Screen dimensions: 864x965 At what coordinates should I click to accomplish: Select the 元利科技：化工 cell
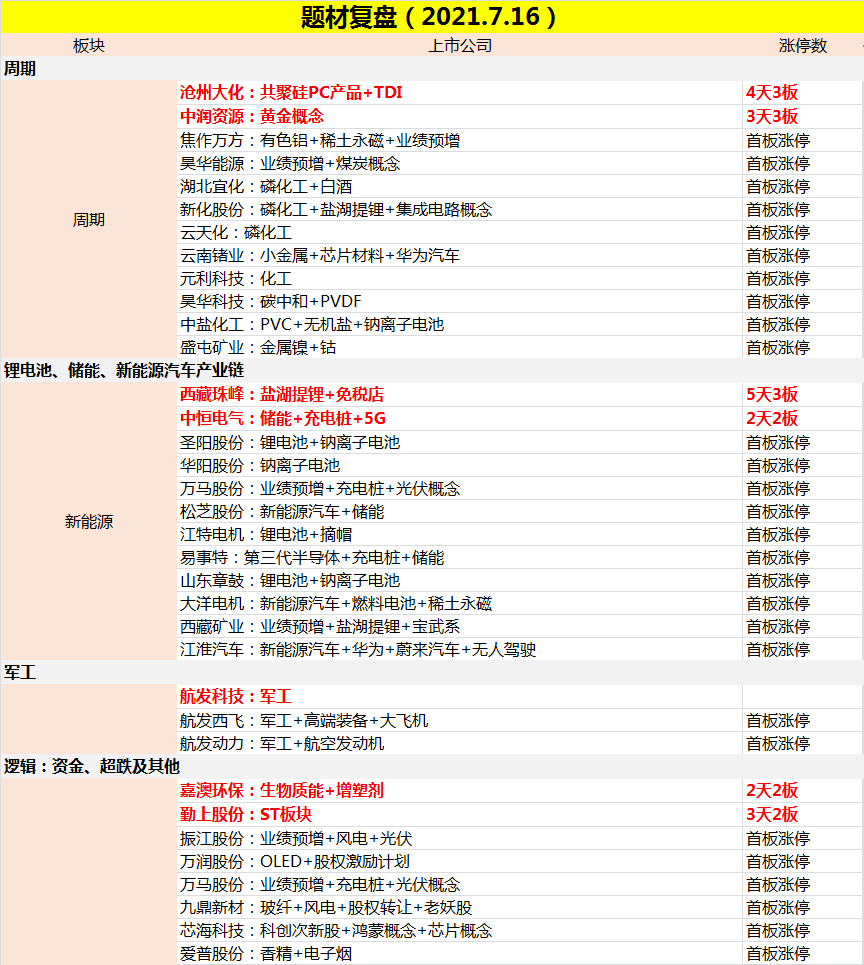pos(459,279)
